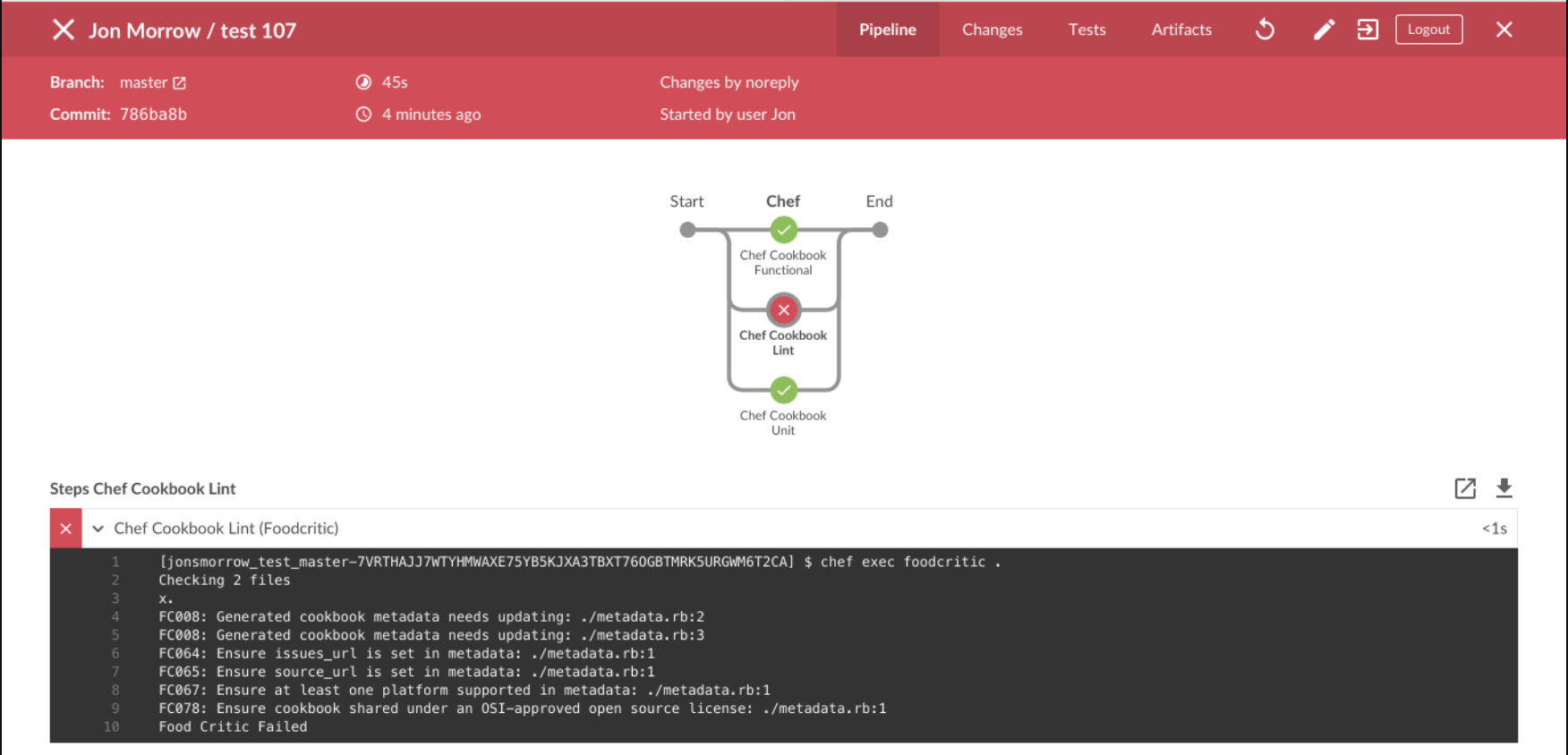Click the re-run pipeline icon
Screen dimensions: 1568x755
click(1265, 30)
